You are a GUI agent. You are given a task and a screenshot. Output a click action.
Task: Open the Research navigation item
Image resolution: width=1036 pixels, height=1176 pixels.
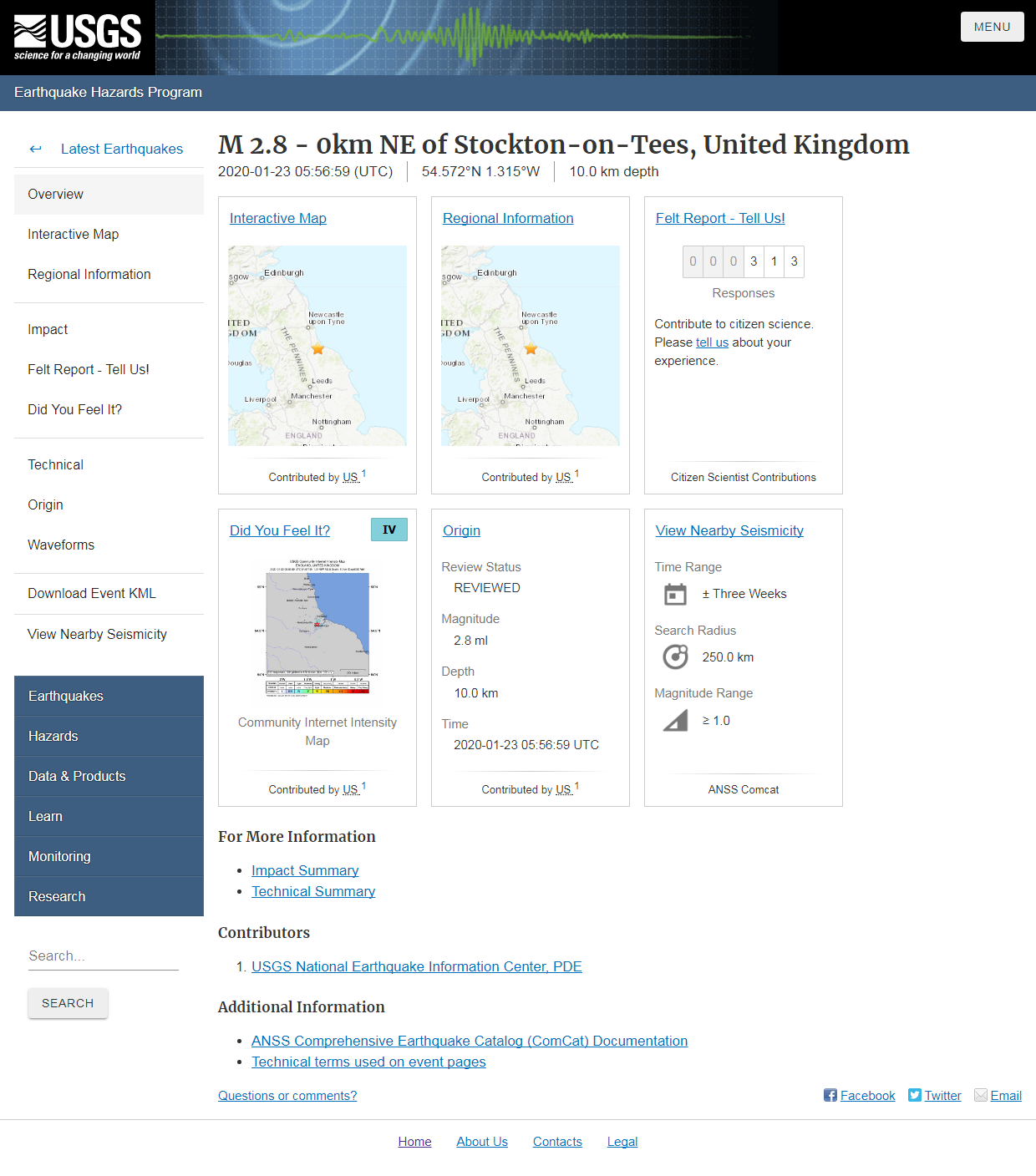point(109,896)
